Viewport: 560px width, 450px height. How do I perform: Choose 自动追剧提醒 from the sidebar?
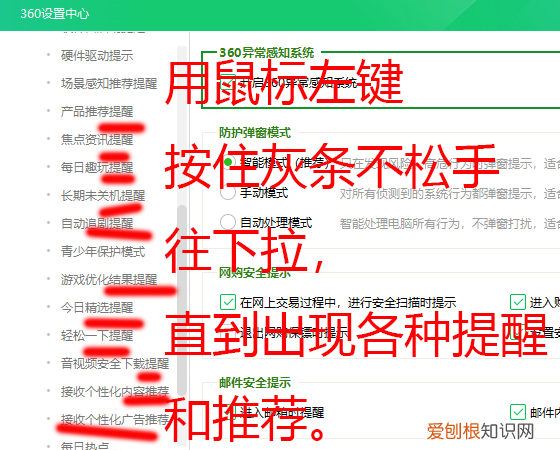coord(97,223)
